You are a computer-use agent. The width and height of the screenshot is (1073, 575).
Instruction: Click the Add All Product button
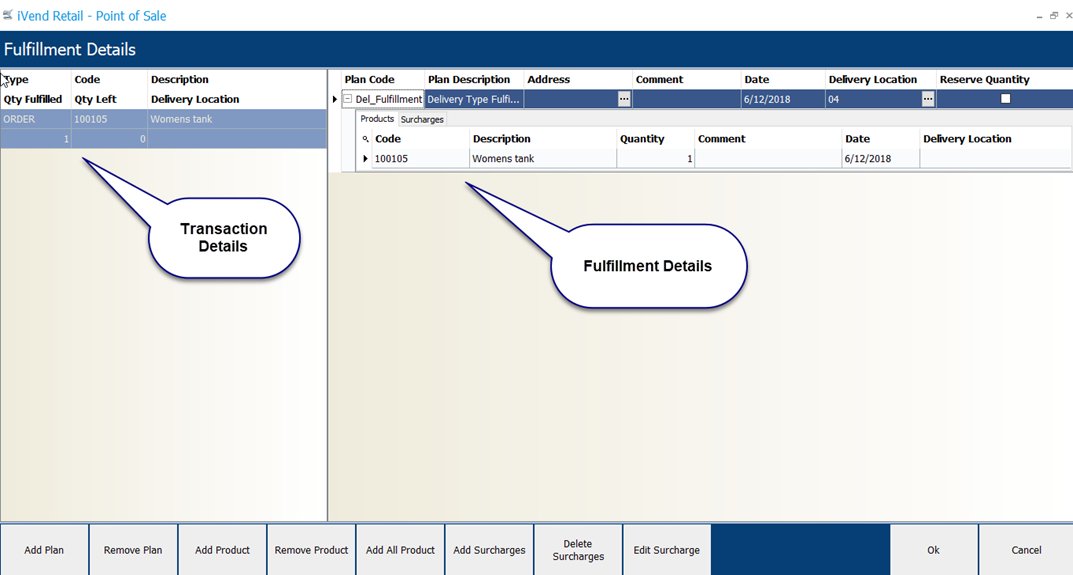click(400, 550)
